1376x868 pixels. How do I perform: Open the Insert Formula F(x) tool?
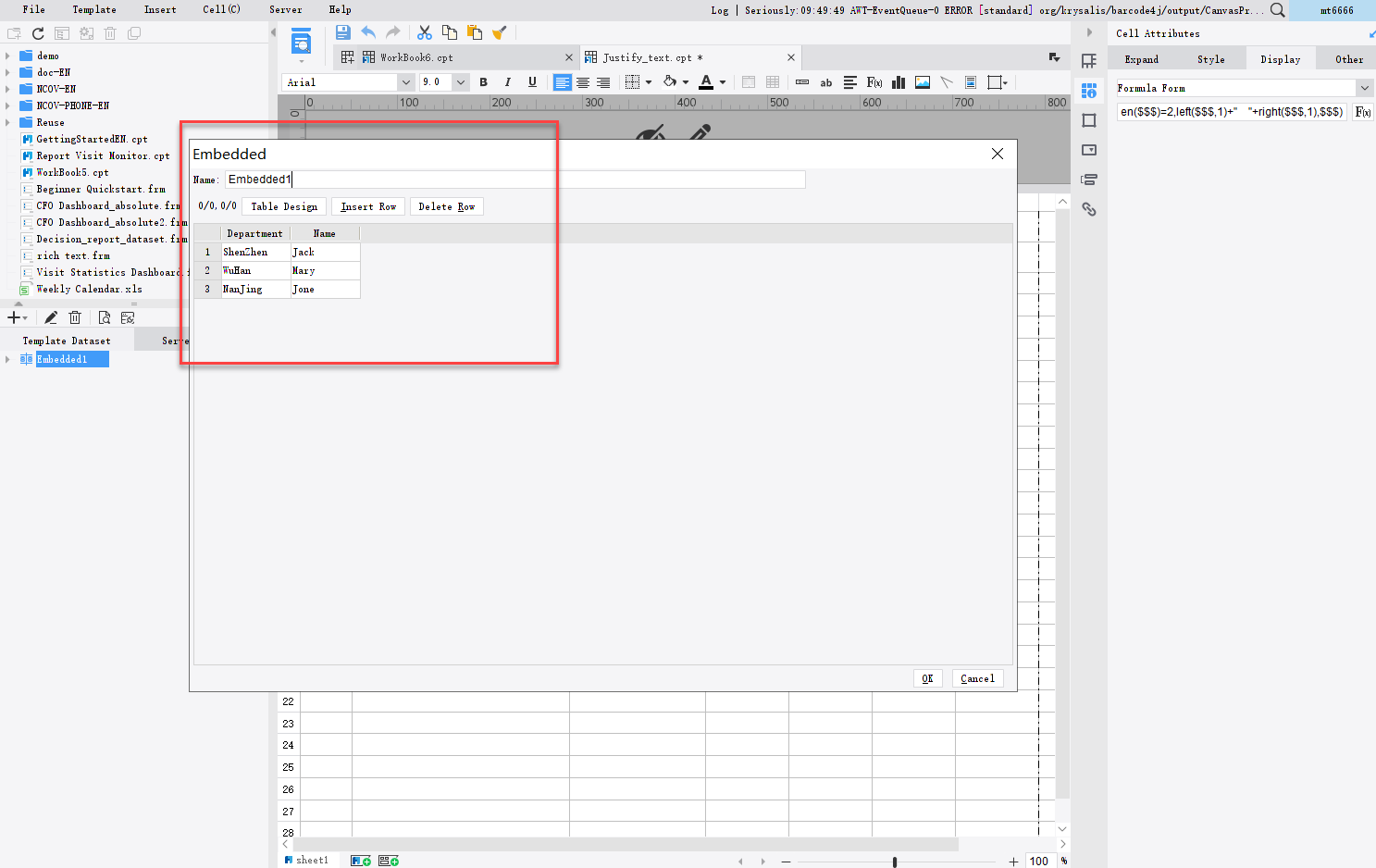coord(874,82)
